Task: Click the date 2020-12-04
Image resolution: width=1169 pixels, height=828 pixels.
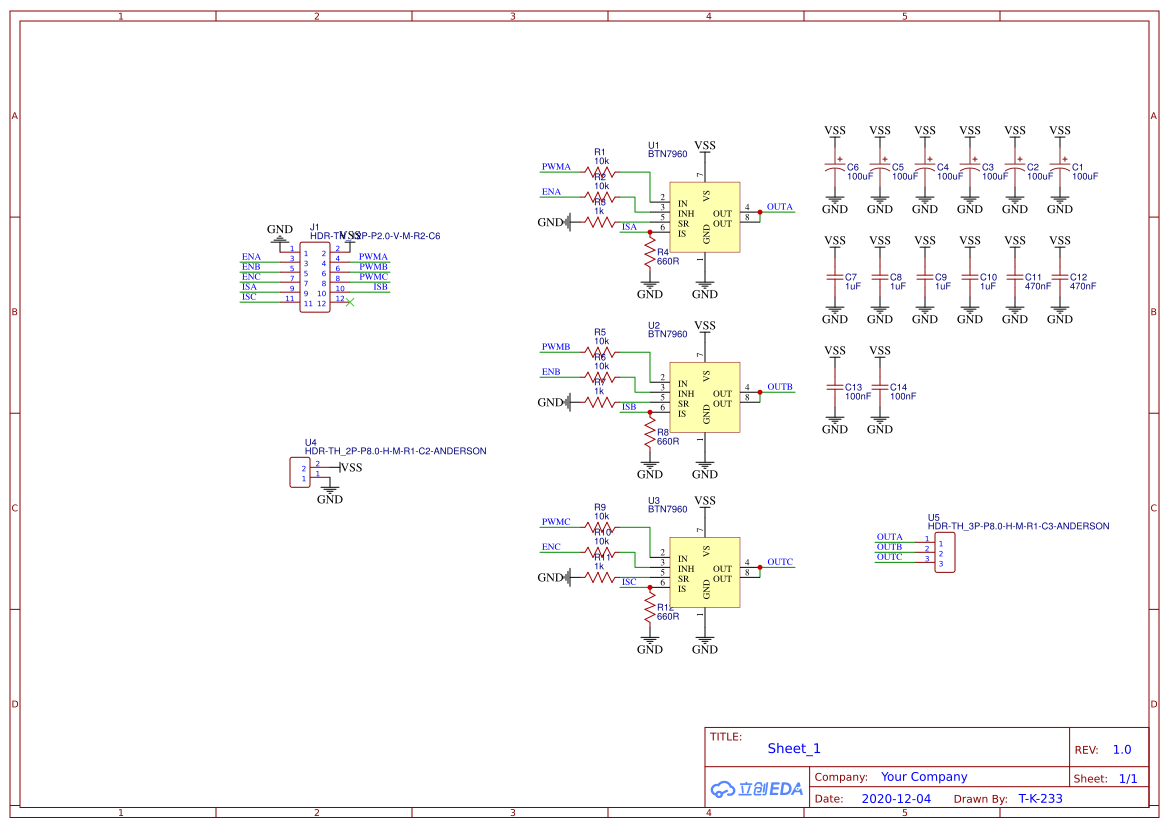Action: pyautogui.click(x=896, y=799)
